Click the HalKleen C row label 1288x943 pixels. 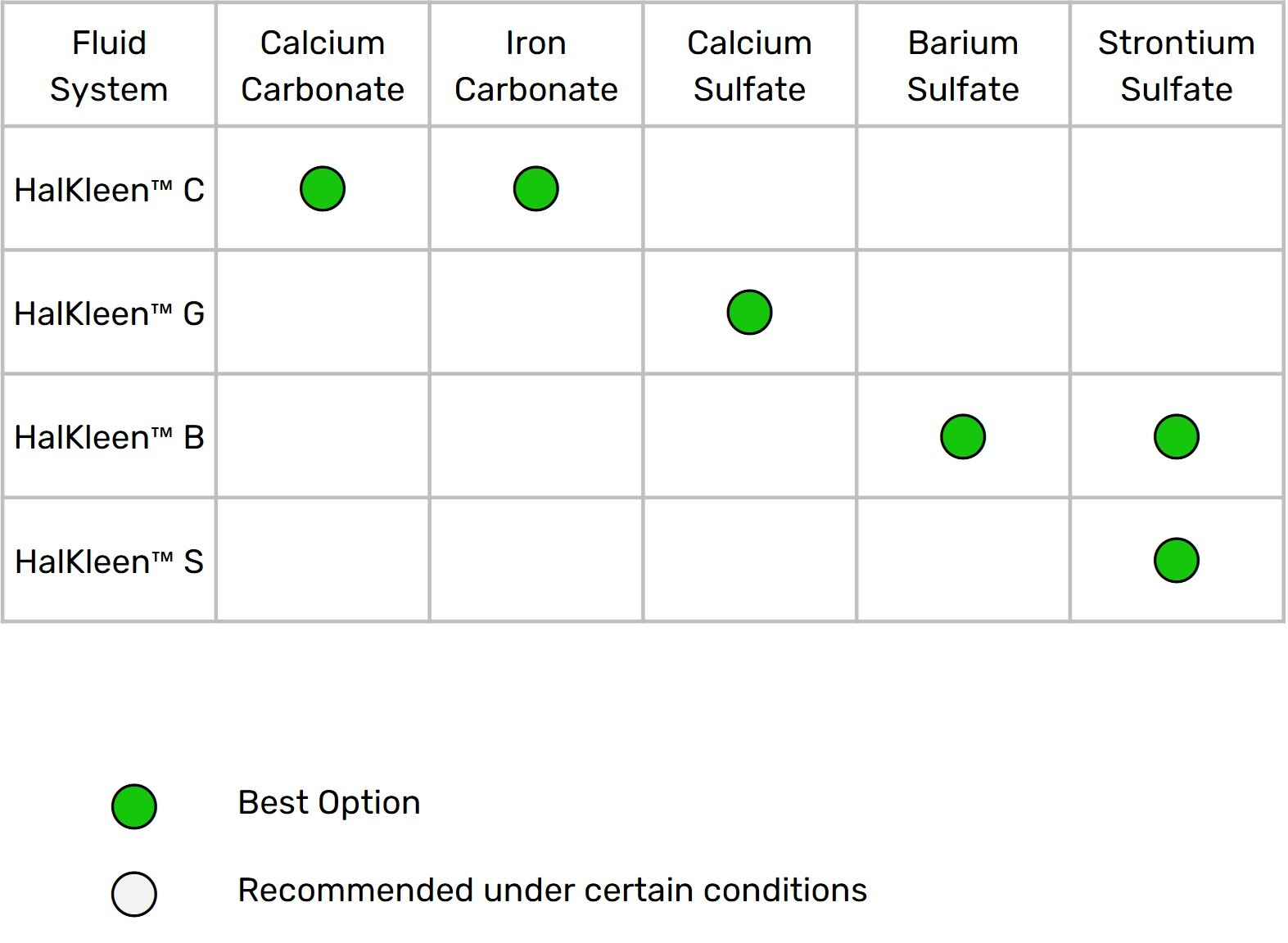coord(109,190)
